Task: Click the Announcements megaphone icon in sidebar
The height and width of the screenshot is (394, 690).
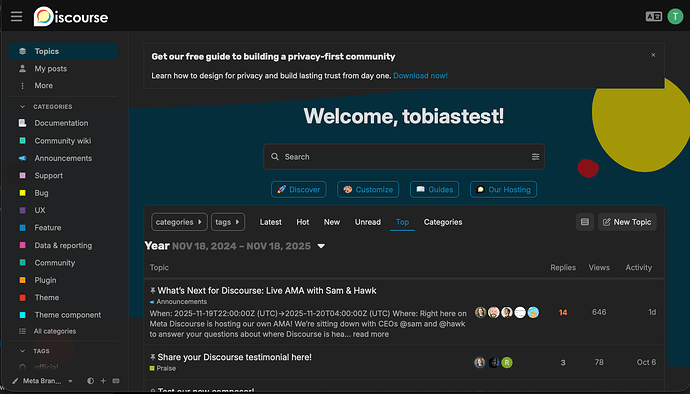Action: click(22, 158)
